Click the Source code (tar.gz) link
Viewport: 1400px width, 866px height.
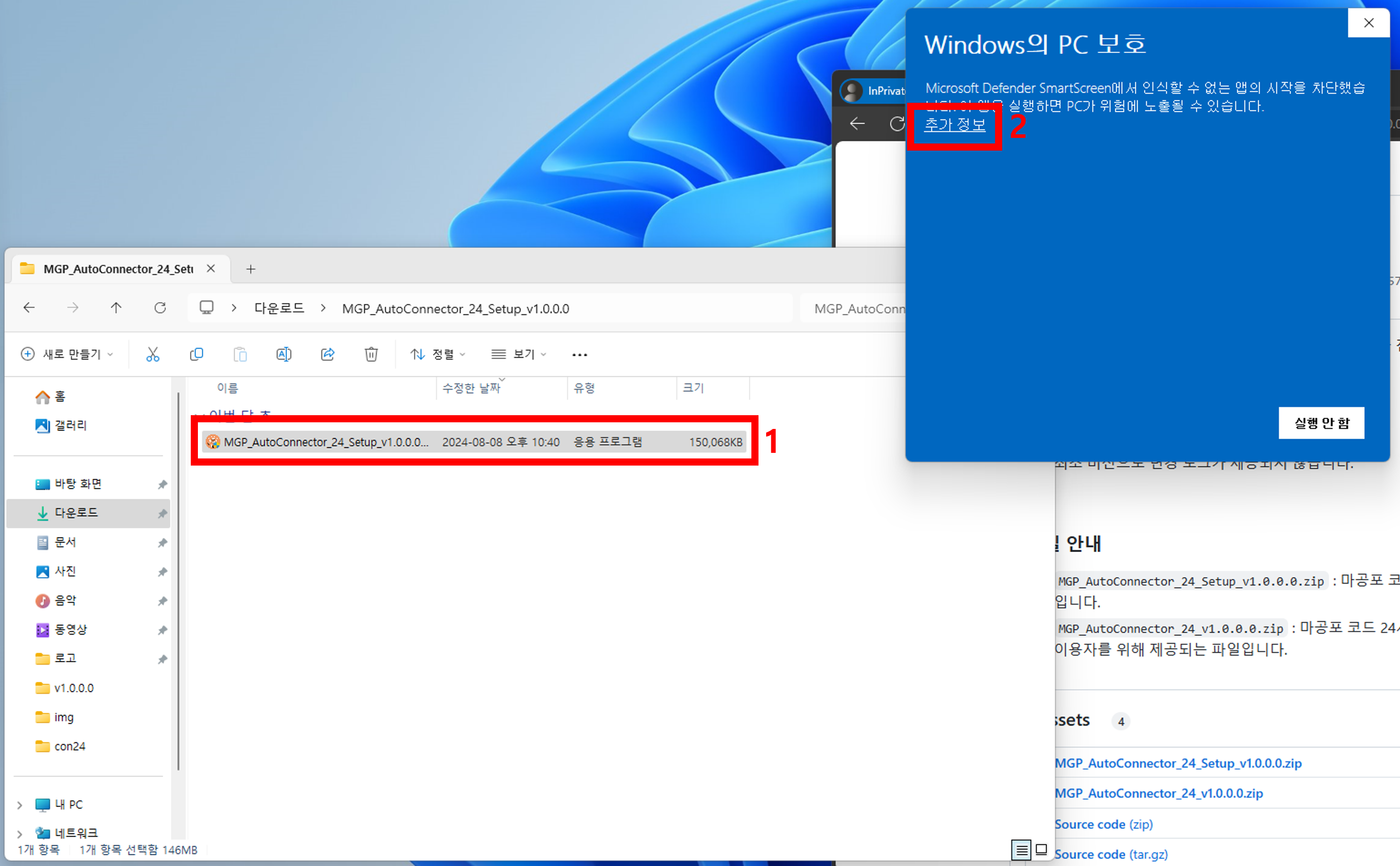(x=1111, y=854)
